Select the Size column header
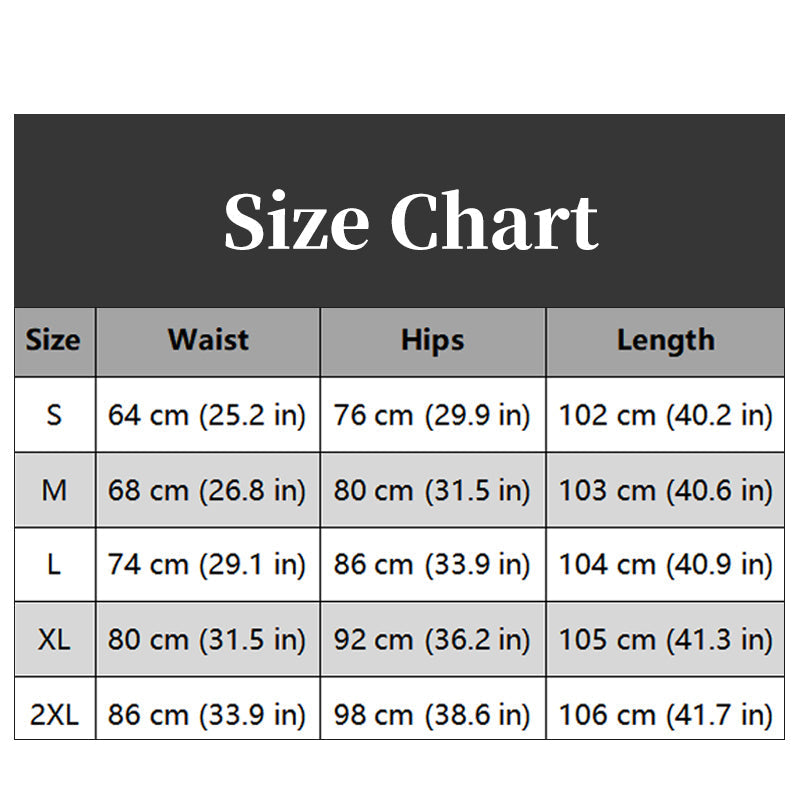800x800 pixels. coord(55,342)
